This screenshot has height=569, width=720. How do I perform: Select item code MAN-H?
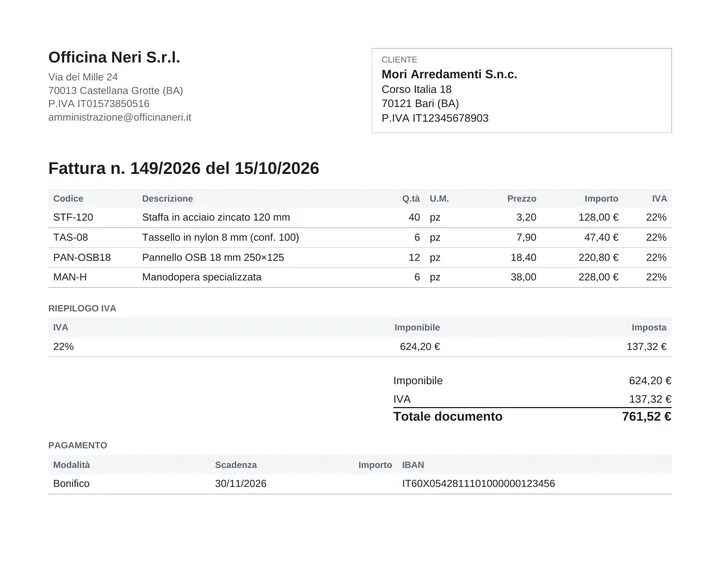coord(70,277)
